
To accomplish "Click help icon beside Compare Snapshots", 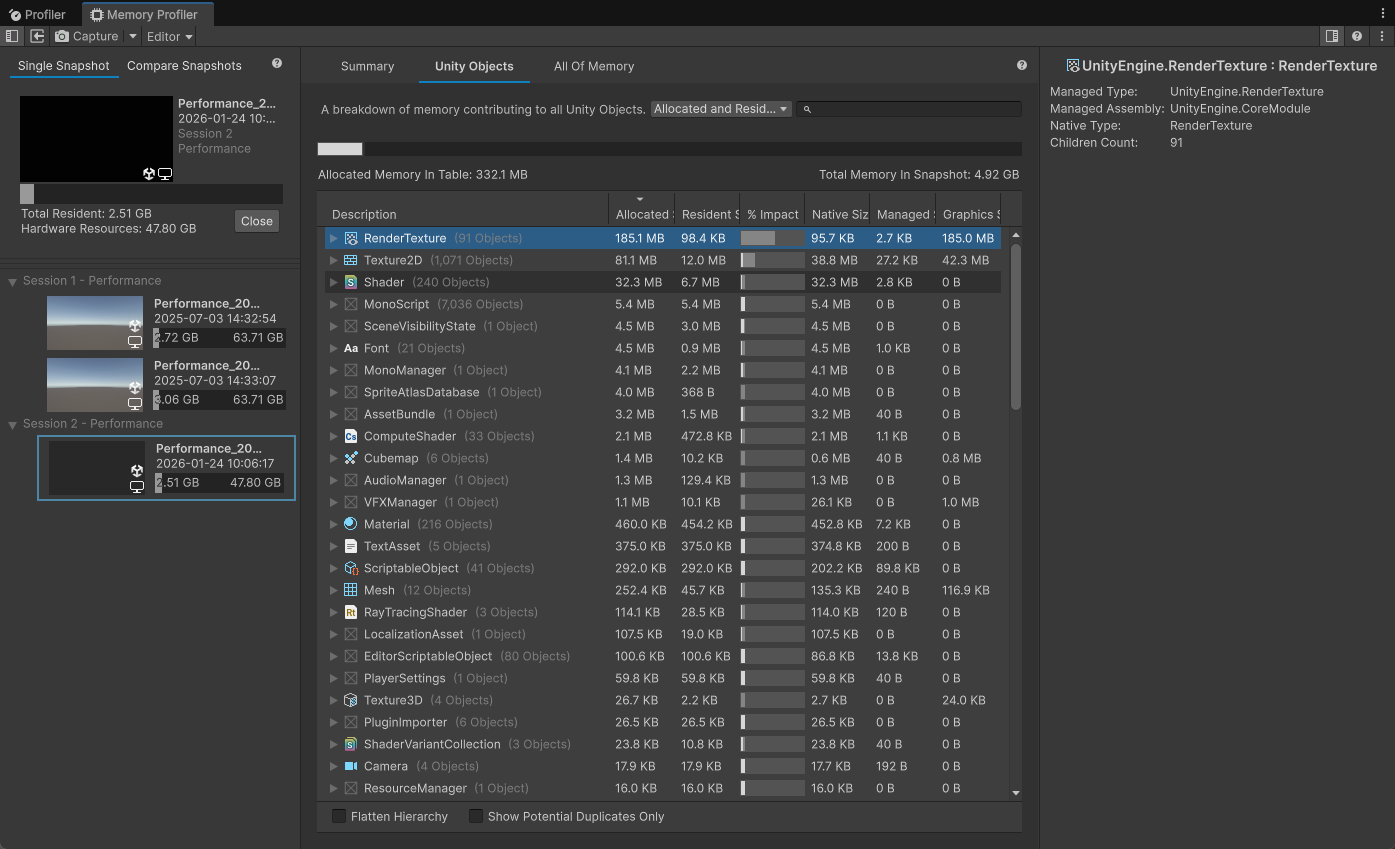I will (277, 64).
